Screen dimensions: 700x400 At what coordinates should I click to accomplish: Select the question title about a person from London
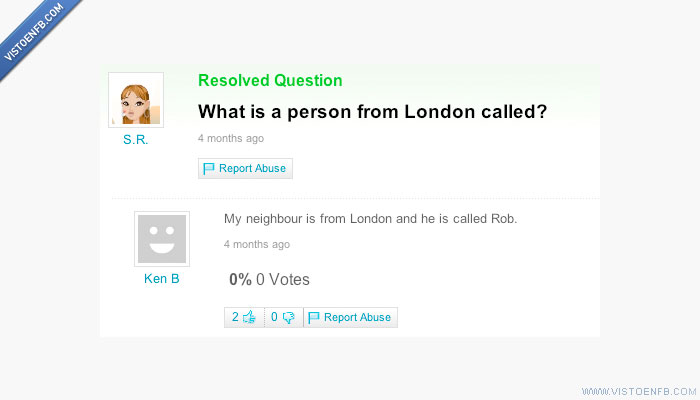(x=372, y=112)
